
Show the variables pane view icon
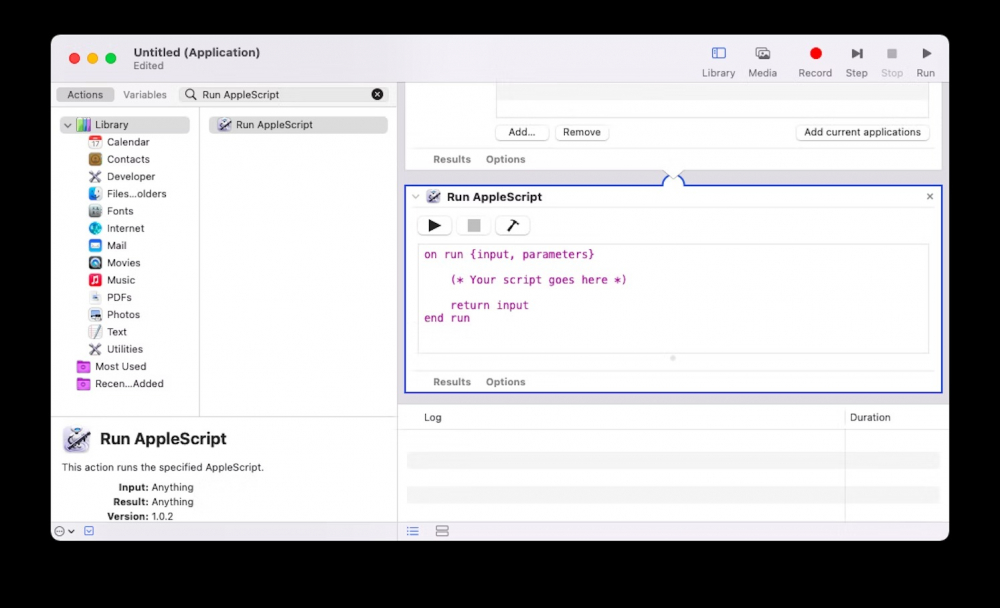(442, 531)
